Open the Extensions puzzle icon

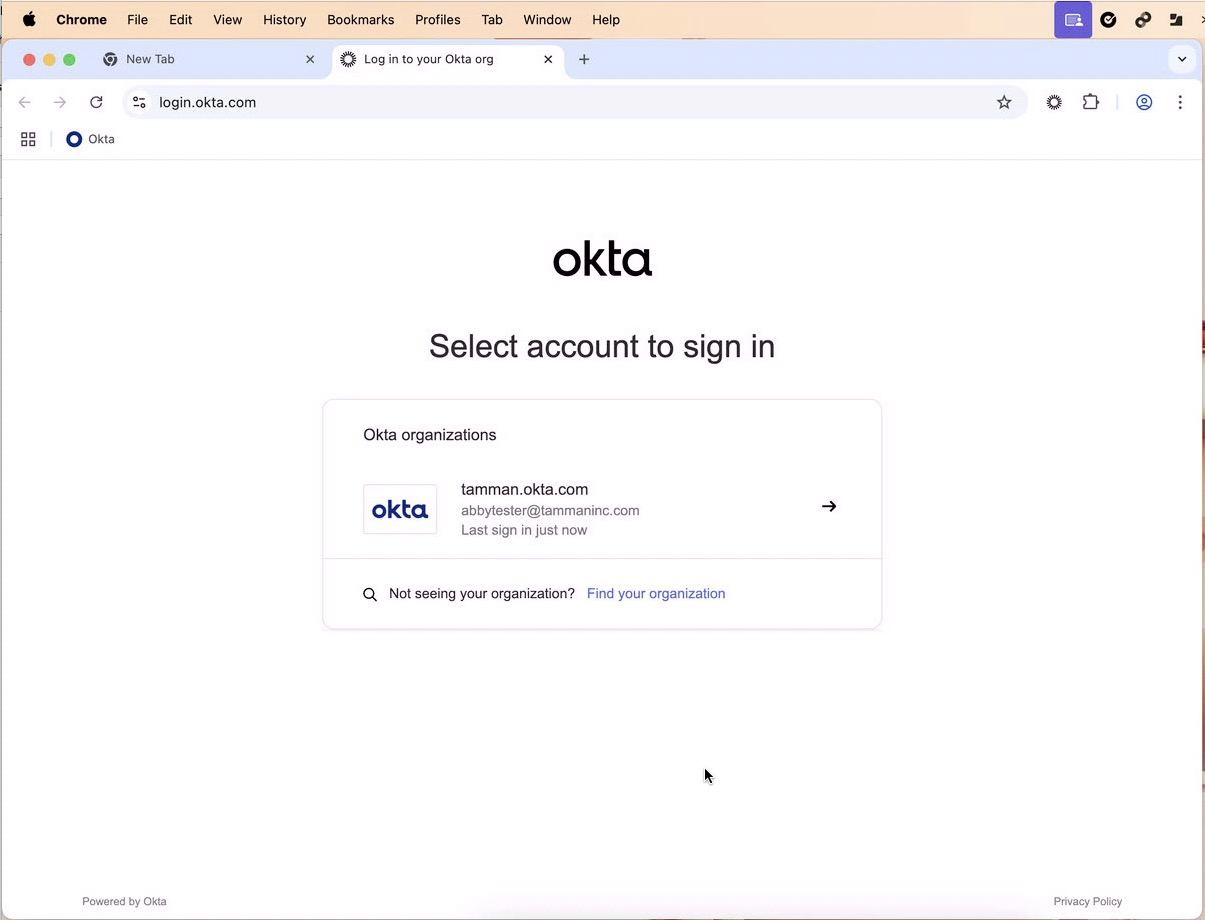pyautogui.click(x=1091, y=102)
